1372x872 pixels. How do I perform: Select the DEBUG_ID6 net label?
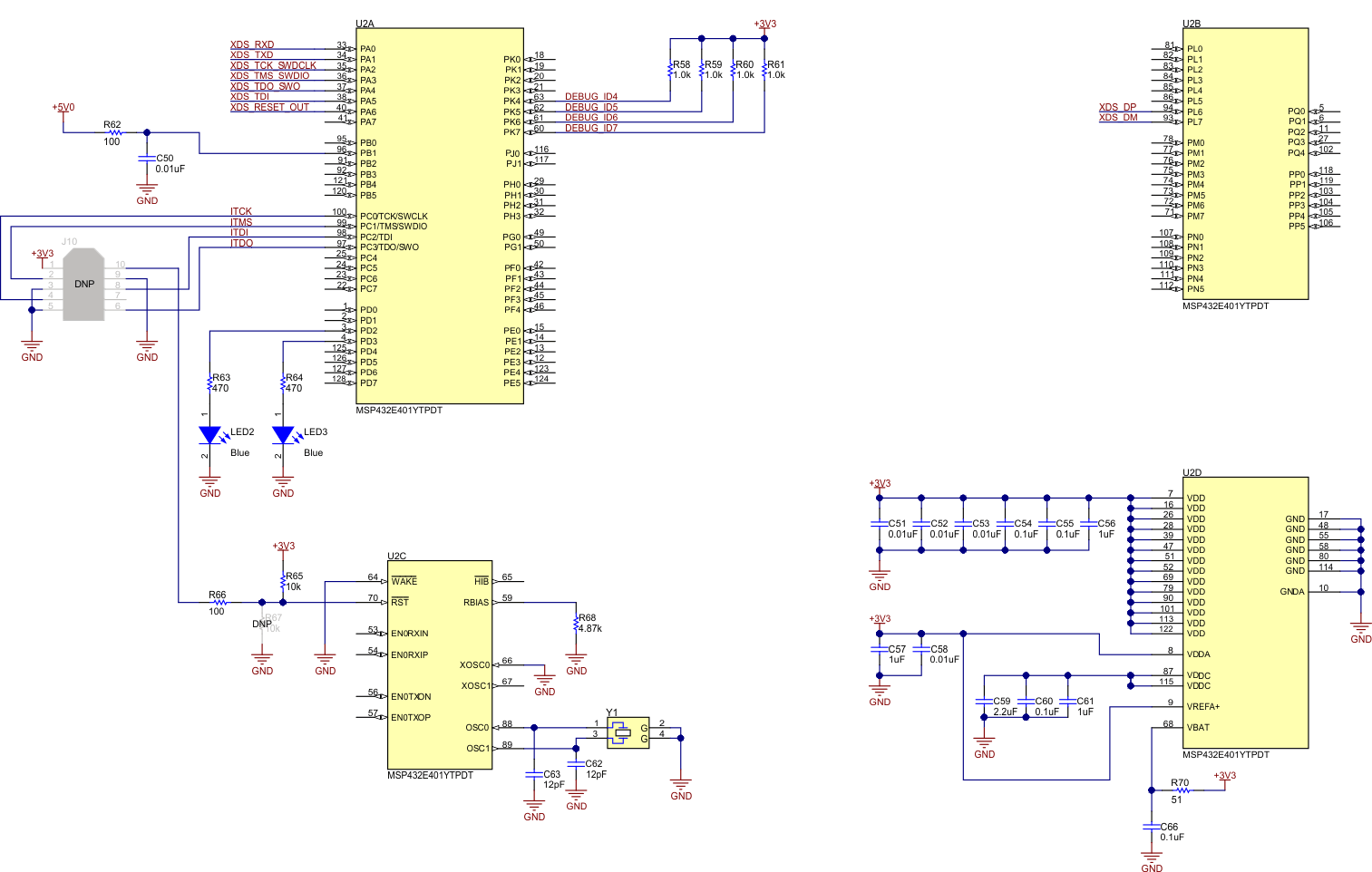click(591, 118)
